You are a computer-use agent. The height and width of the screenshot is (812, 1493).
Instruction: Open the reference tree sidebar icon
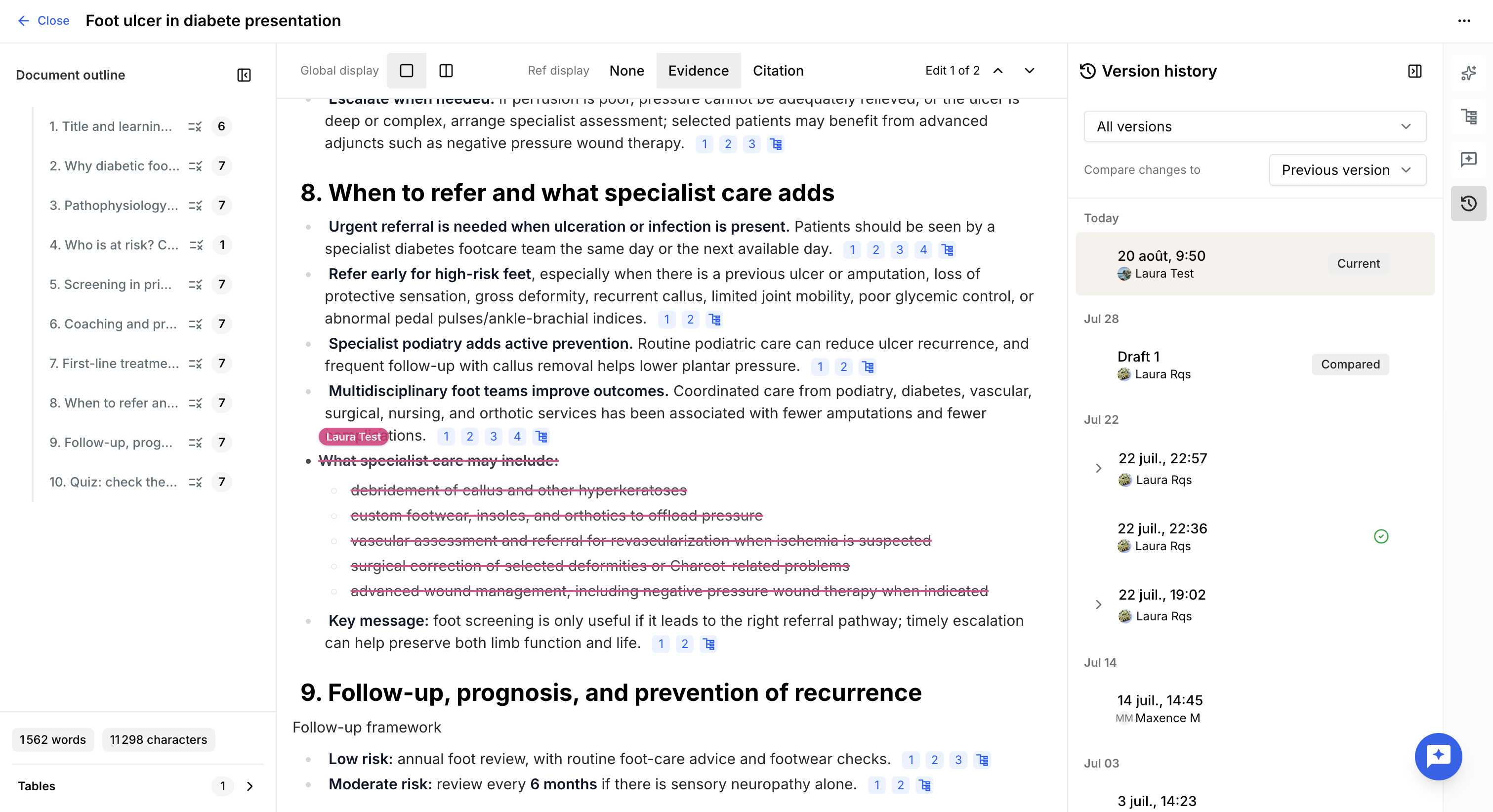point(1468,117)
